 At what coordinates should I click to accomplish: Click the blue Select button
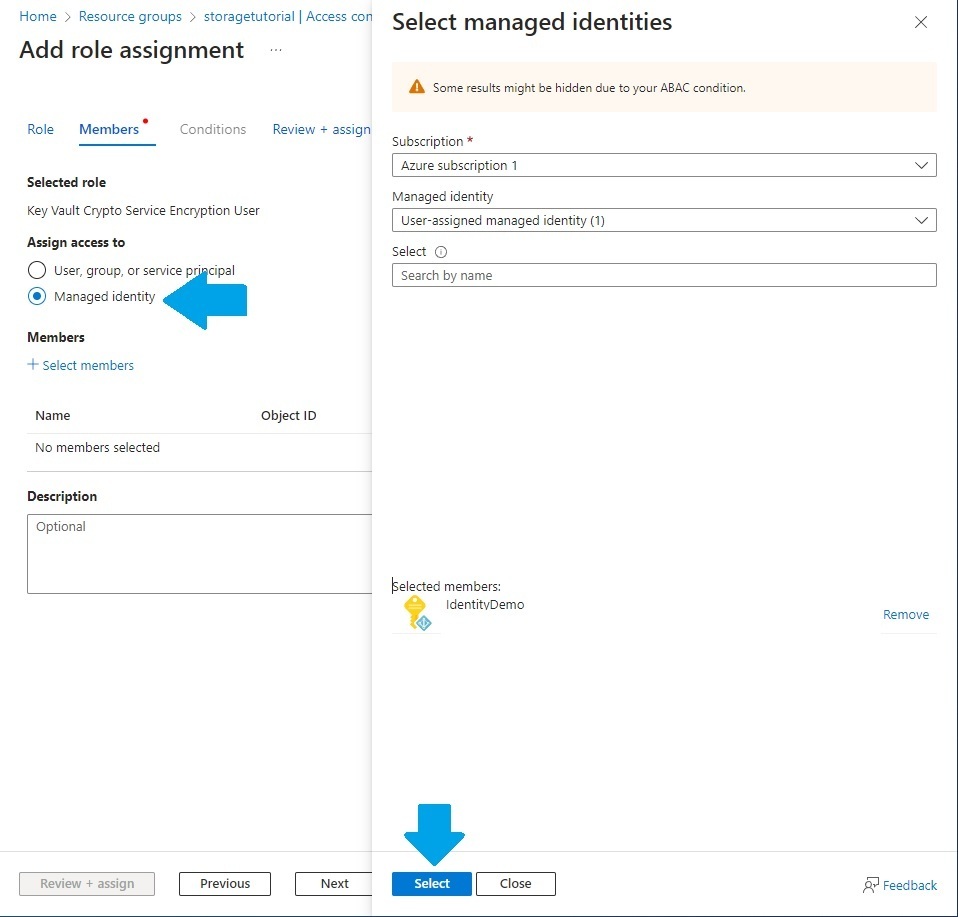click(x=431, y=883)
